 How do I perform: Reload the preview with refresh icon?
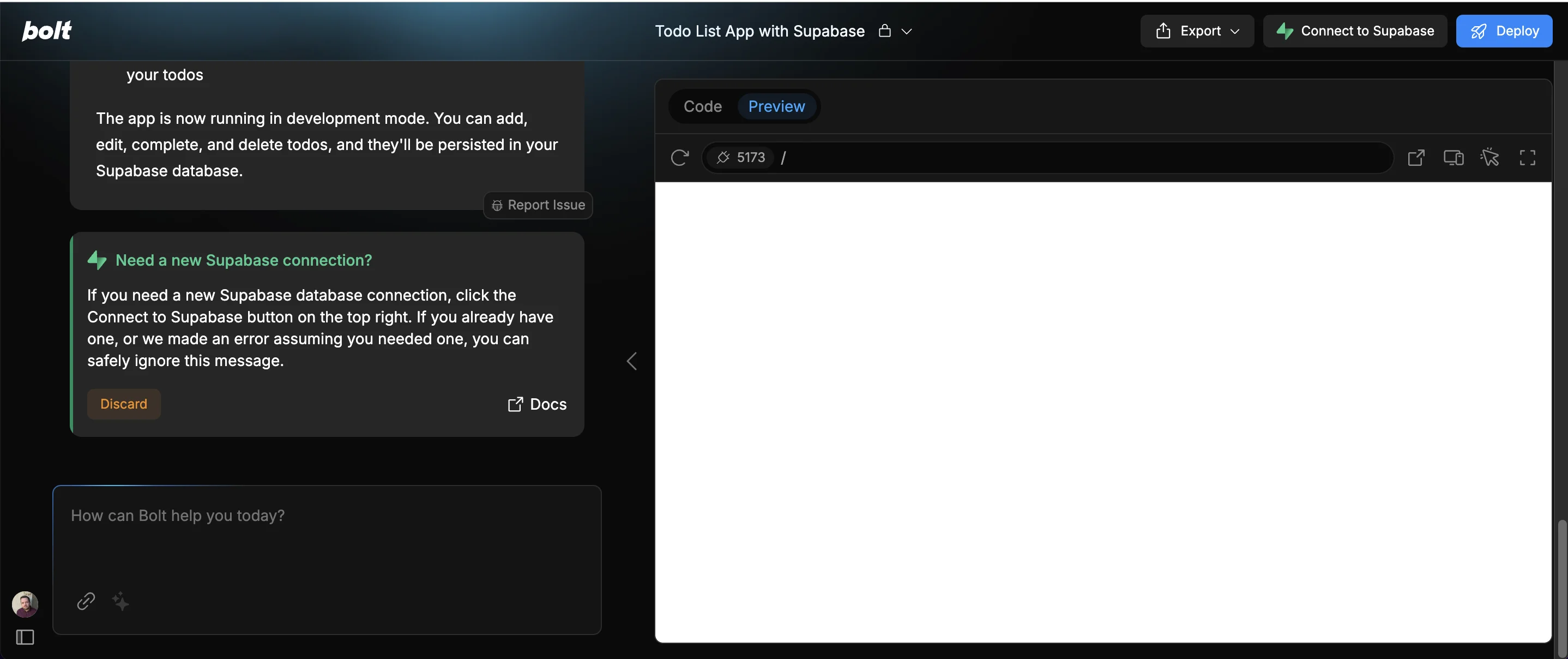679,158
